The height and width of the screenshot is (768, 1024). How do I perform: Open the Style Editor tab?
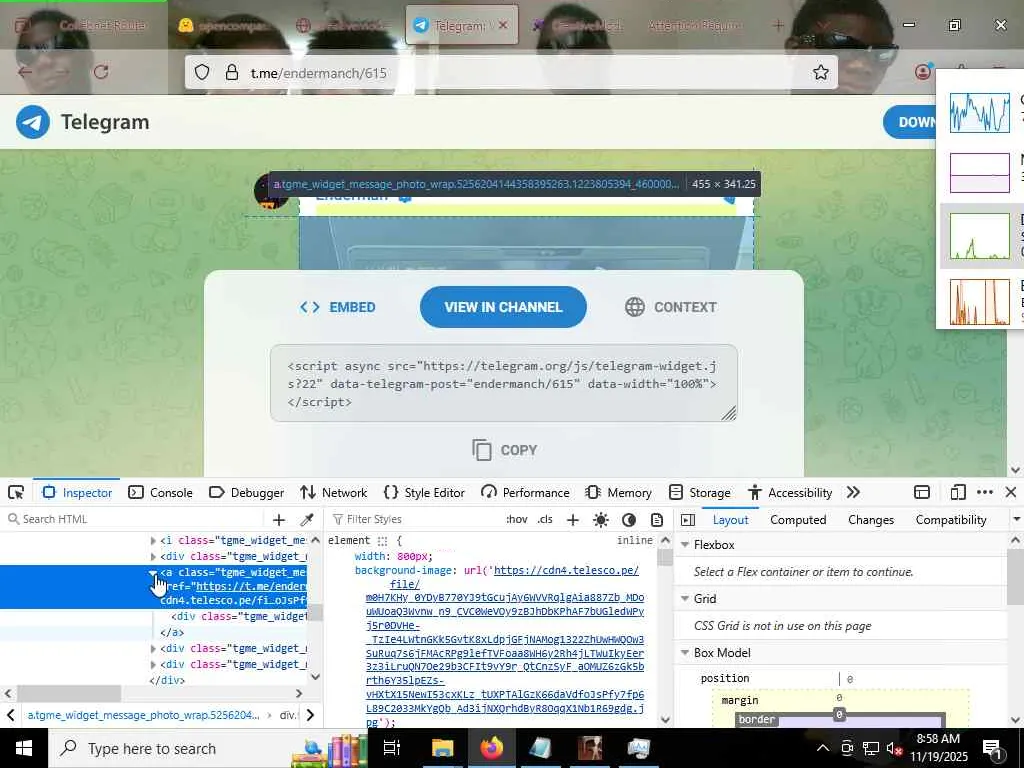(x=424, y=492)
